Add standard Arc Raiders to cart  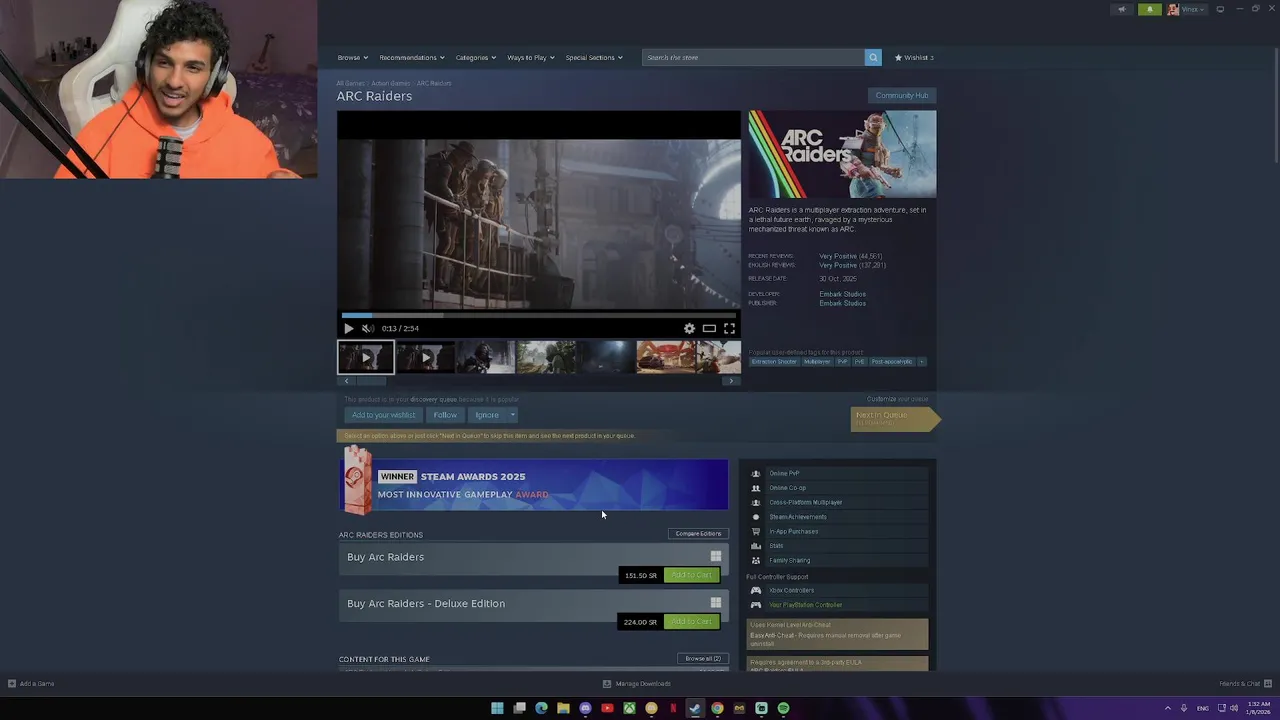click(x=691, y=575)
